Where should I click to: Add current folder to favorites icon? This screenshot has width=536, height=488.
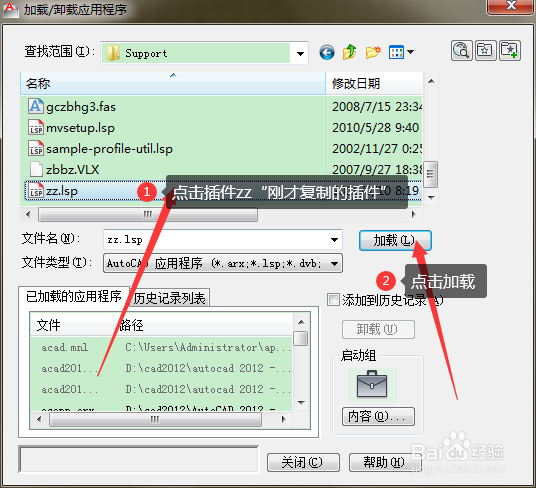(510, 51)
